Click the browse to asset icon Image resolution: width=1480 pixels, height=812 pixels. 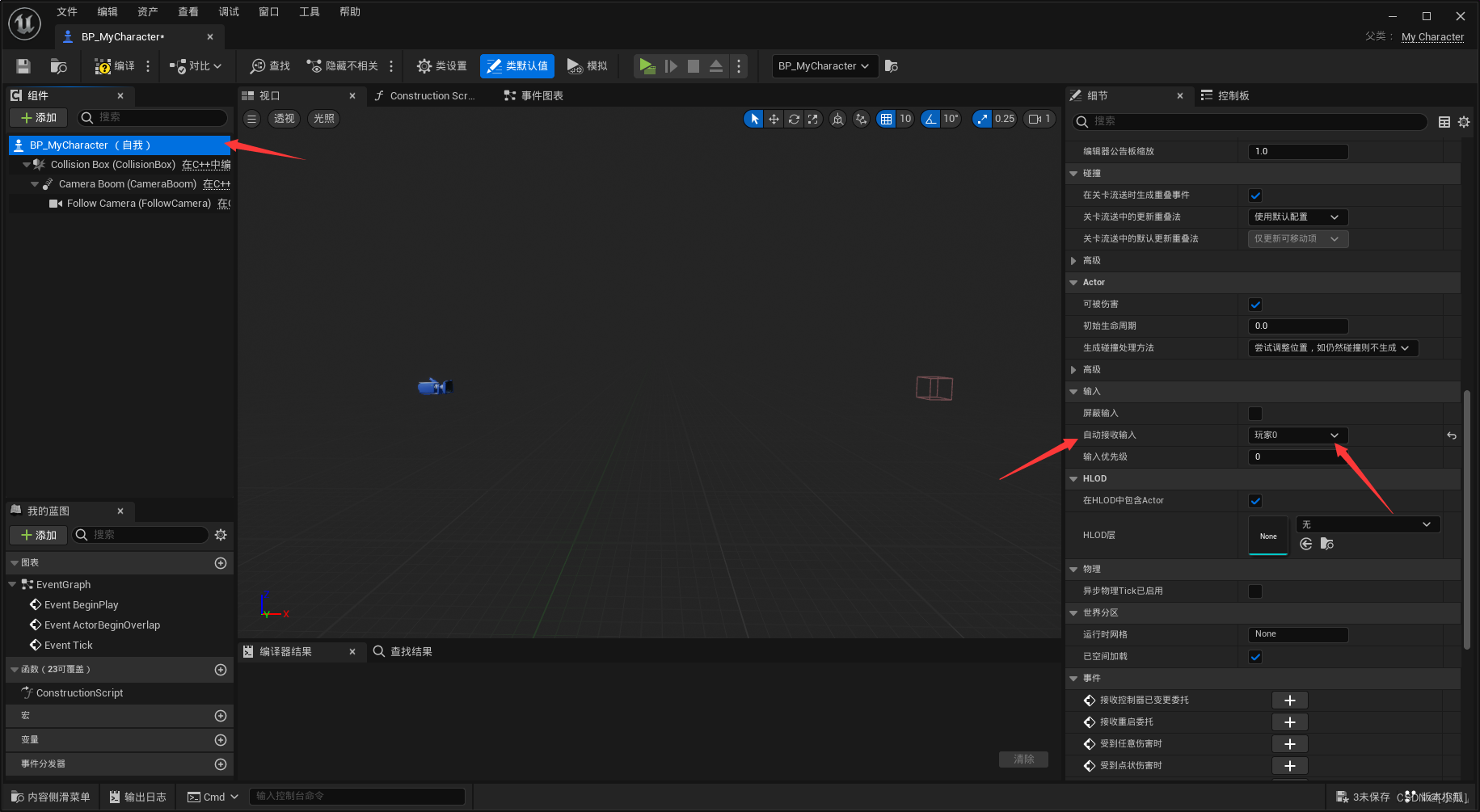58,66
